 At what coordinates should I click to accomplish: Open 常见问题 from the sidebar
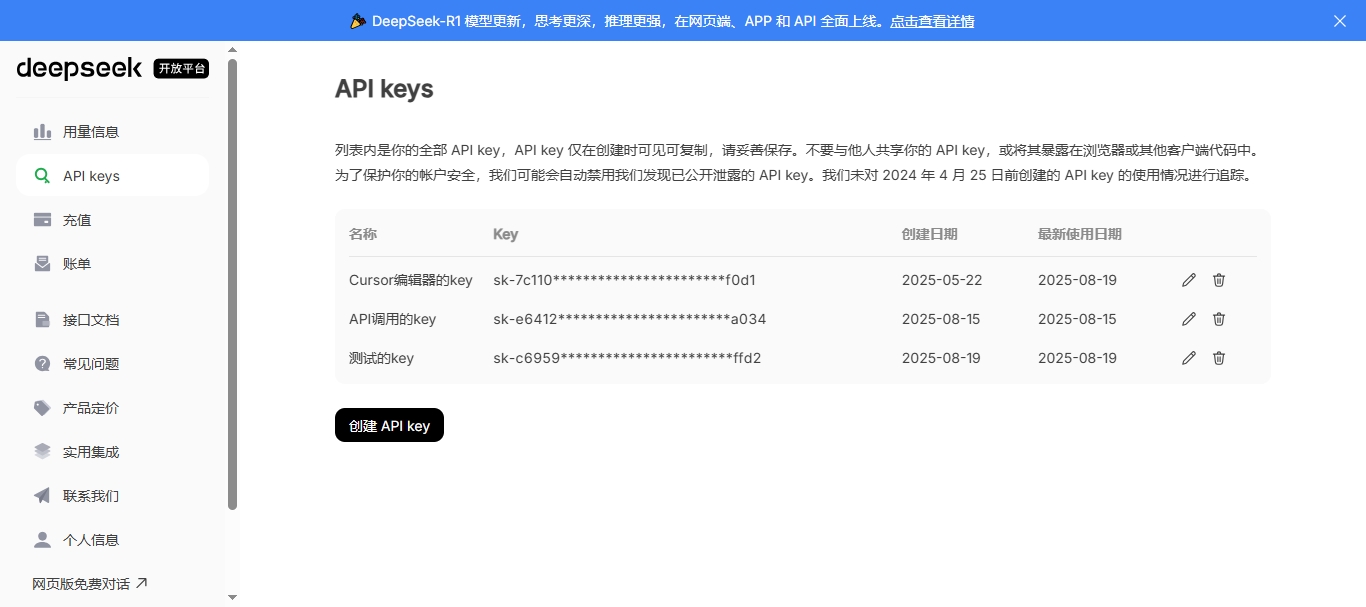(x=113, y=364)
